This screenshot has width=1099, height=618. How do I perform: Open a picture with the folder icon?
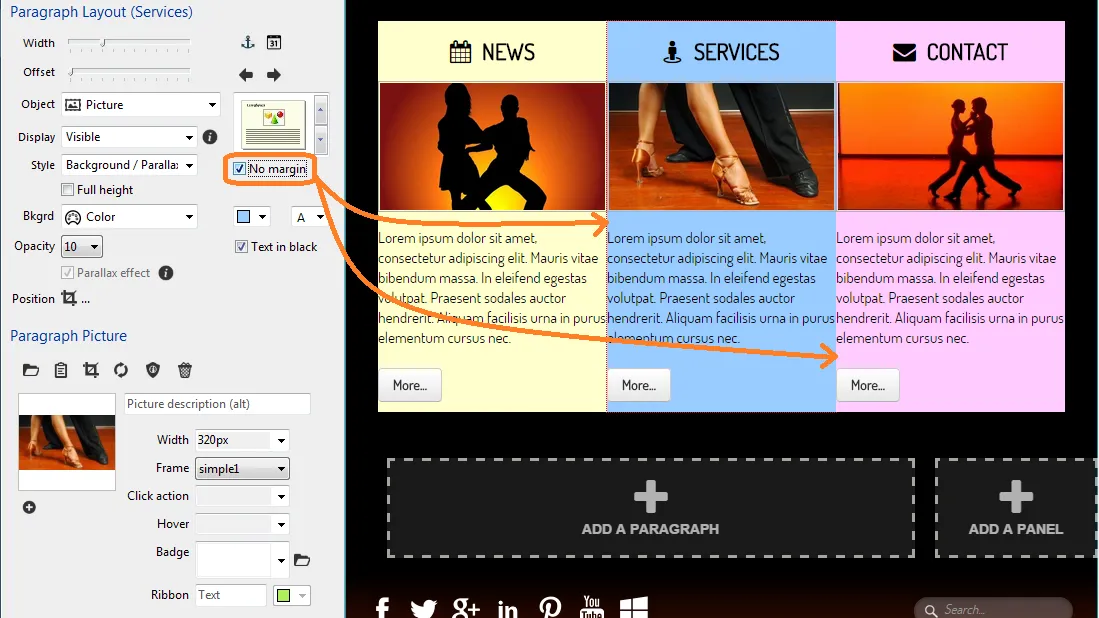(x=31, y=370)
